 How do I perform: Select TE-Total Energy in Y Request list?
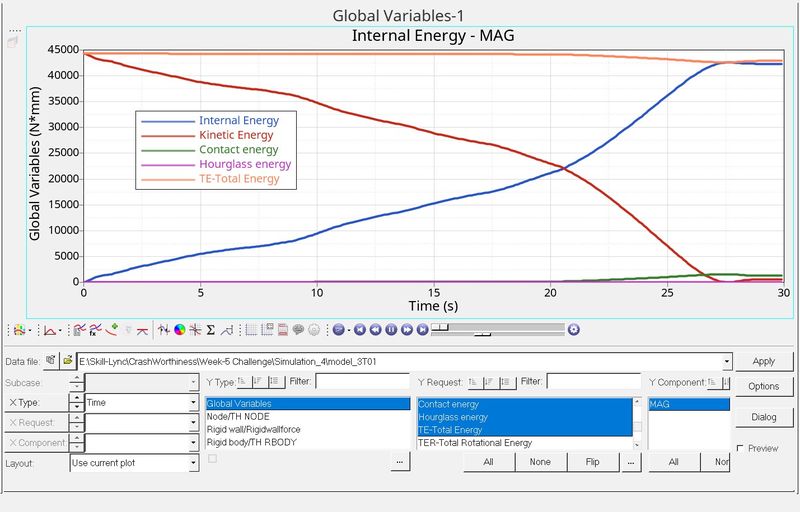[524, 430]
